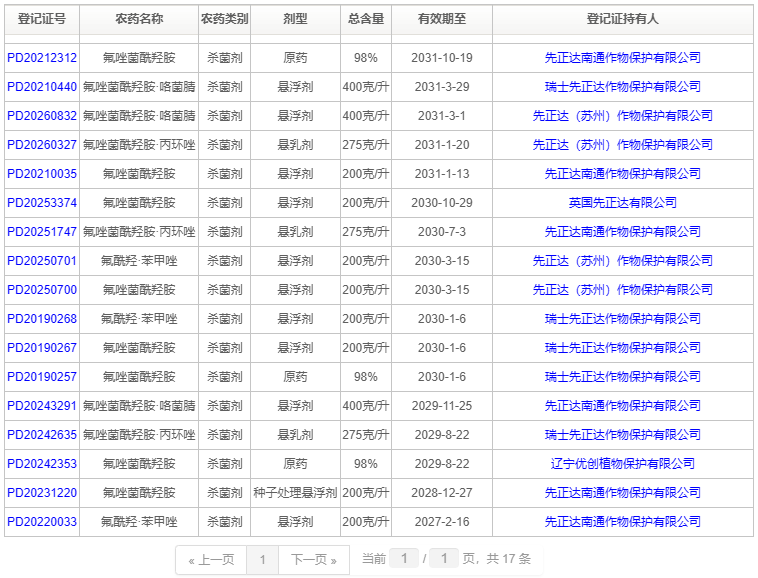Select the date 2027-2-16
758x578 pixels.
(x=442, y=522)
